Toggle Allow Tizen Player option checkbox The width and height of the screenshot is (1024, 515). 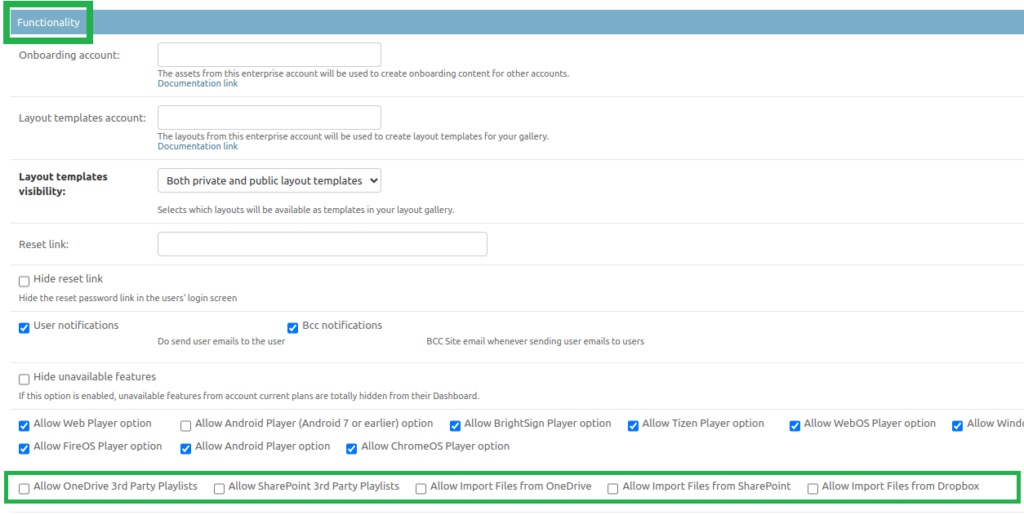(x=633, y=425)
